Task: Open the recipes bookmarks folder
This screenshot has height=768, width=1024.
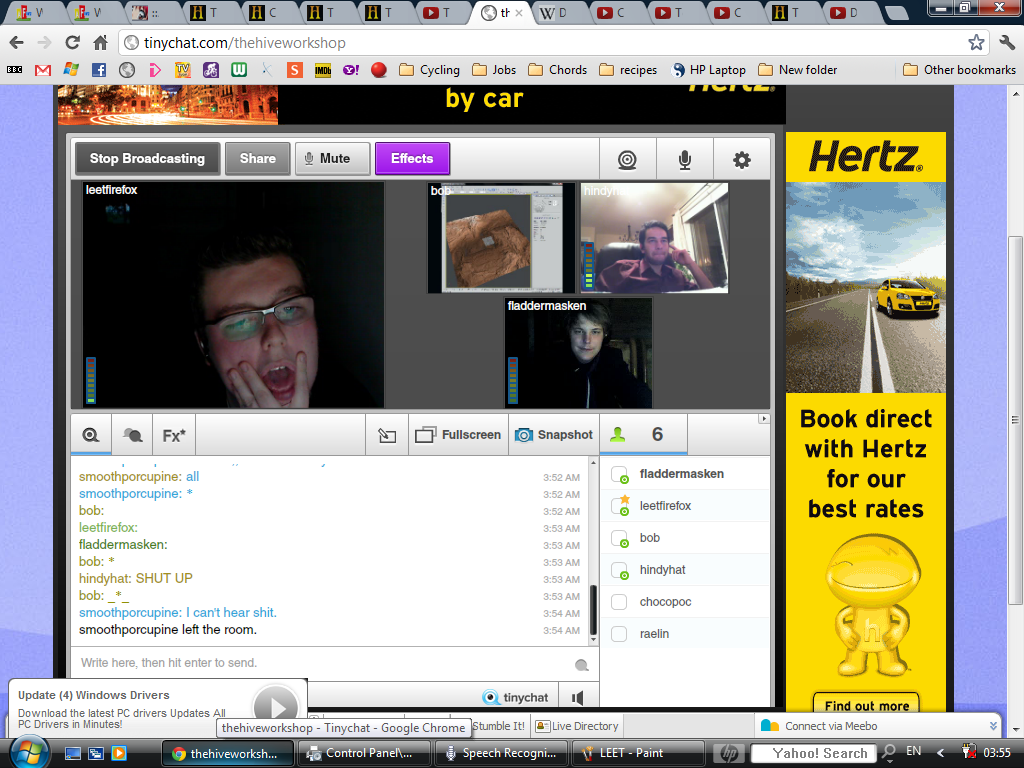Action: coord(628,70)
